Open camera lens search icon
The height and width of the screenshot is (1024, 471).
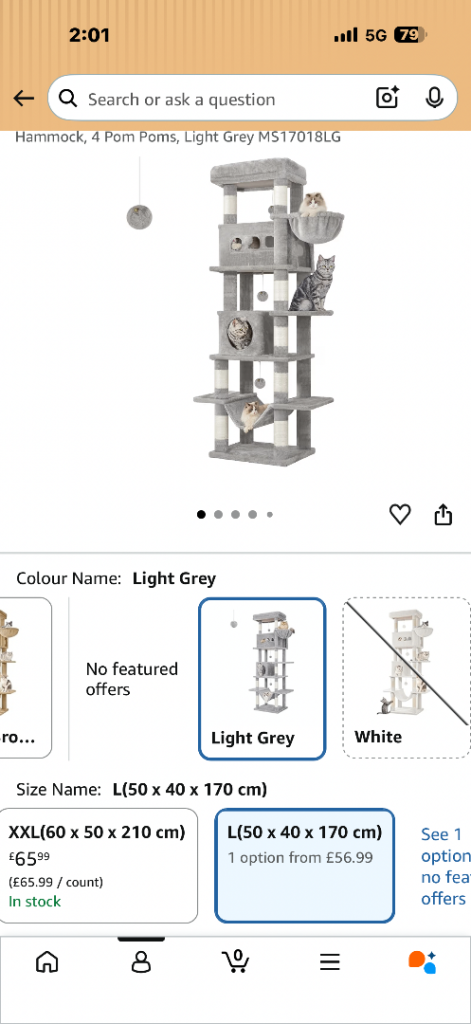click(387, 98)
